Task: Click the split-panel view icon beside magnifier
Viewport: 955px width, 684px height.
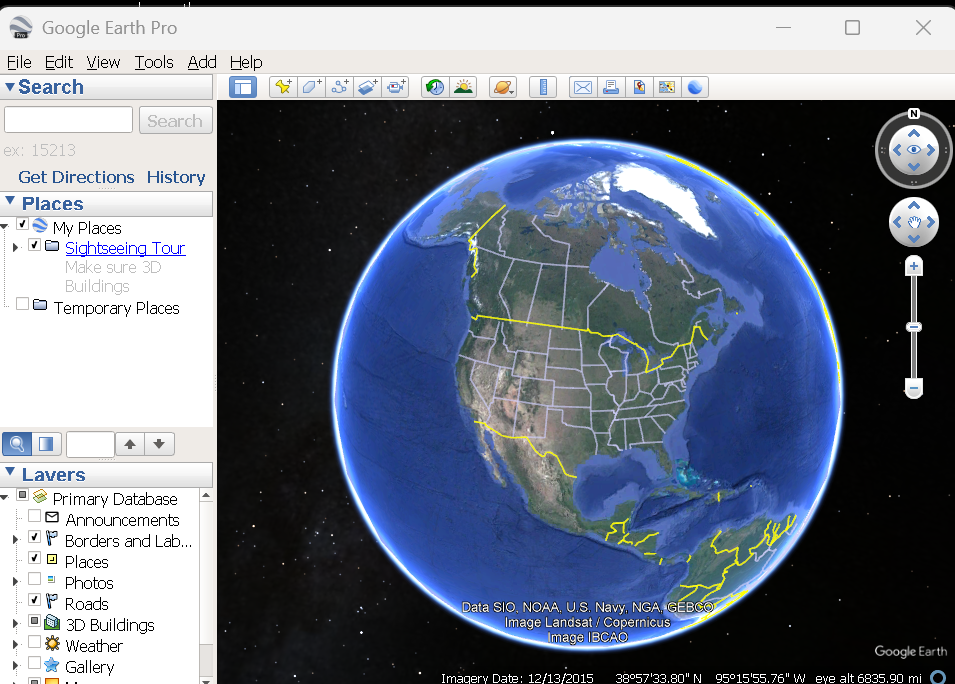Action: 46,443
